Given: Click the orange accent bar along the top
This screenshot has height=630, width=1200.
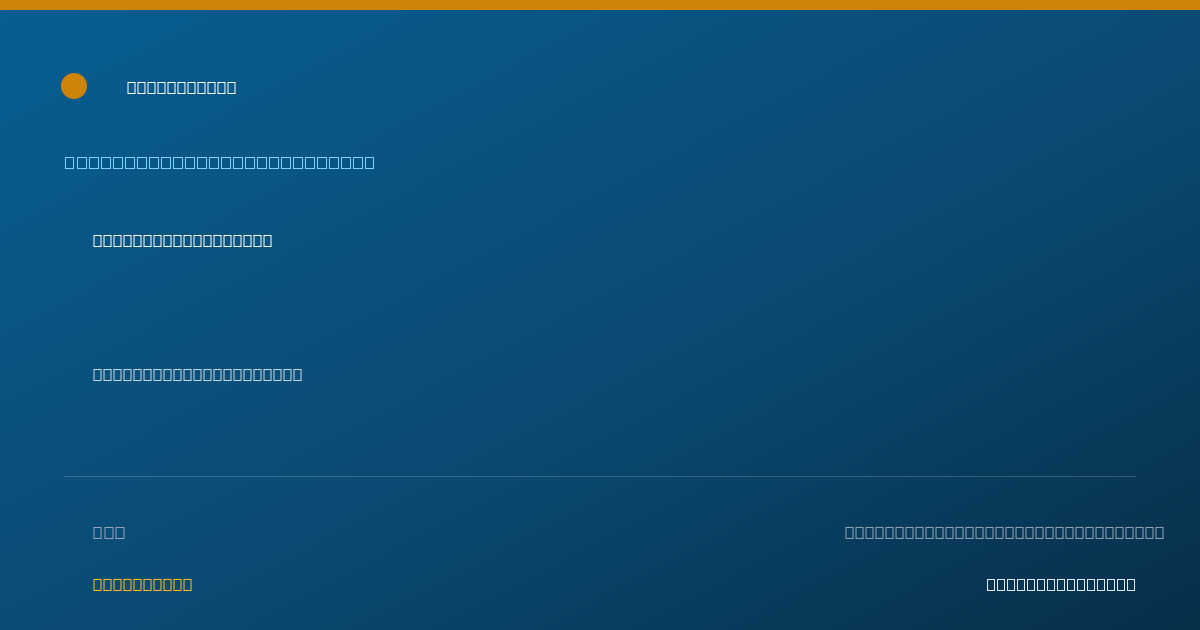Looking at the screenshot, I should pyautogui.click(x=600, y=5).
